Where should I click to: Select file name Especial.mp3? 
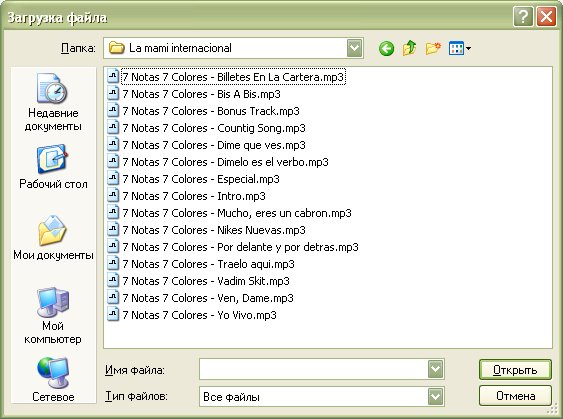201,179
